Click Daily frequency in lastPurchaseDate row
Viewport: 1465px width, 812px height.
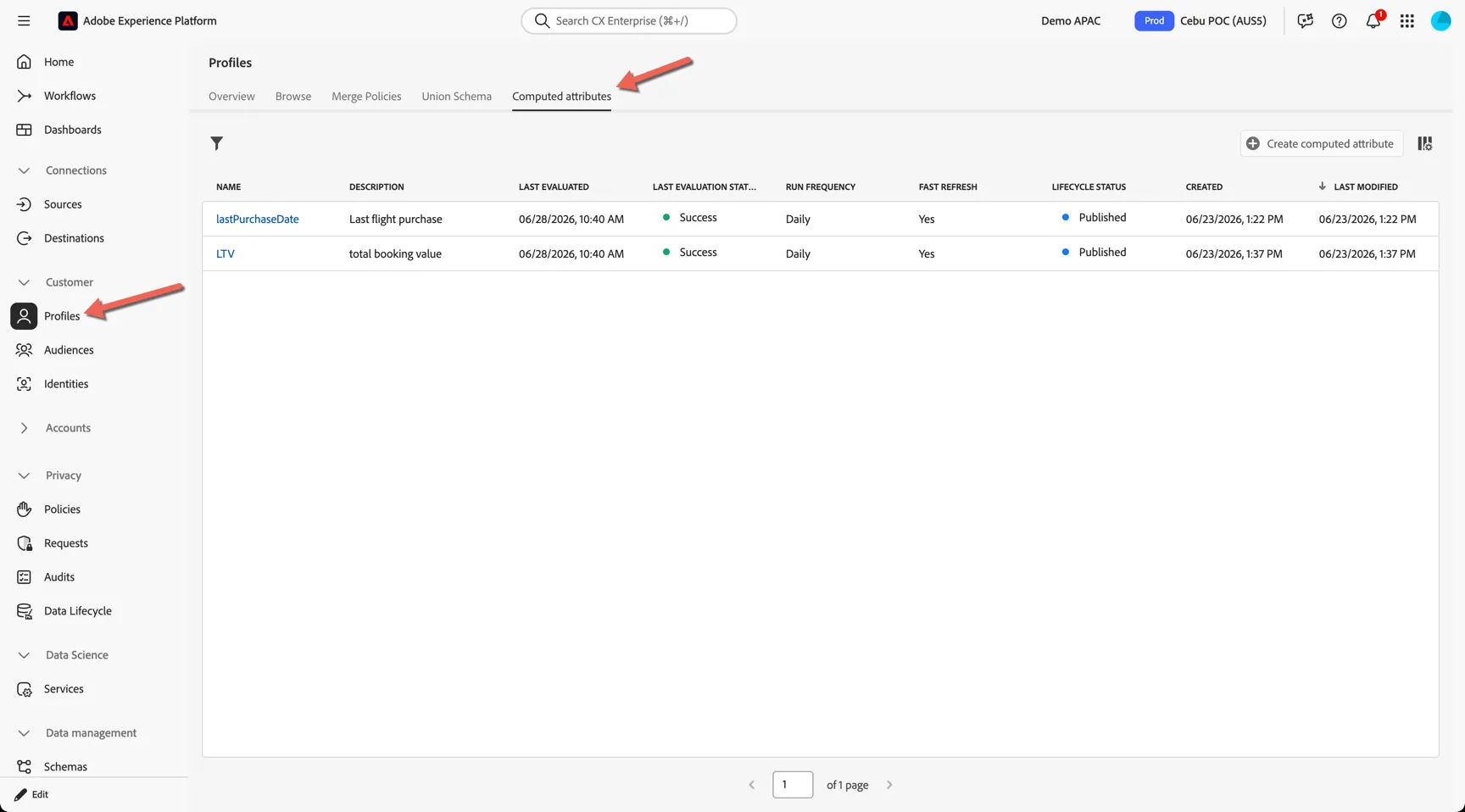point(798,219)
